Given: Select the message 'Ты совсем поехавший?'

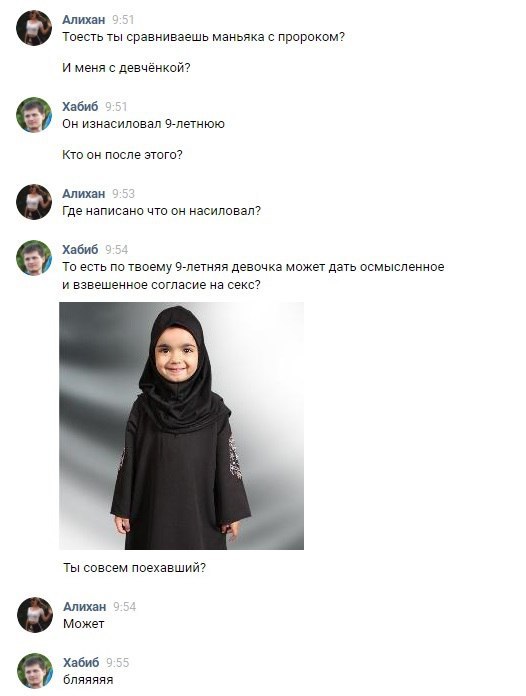Looking at the screenshot, I should point(134,568).
